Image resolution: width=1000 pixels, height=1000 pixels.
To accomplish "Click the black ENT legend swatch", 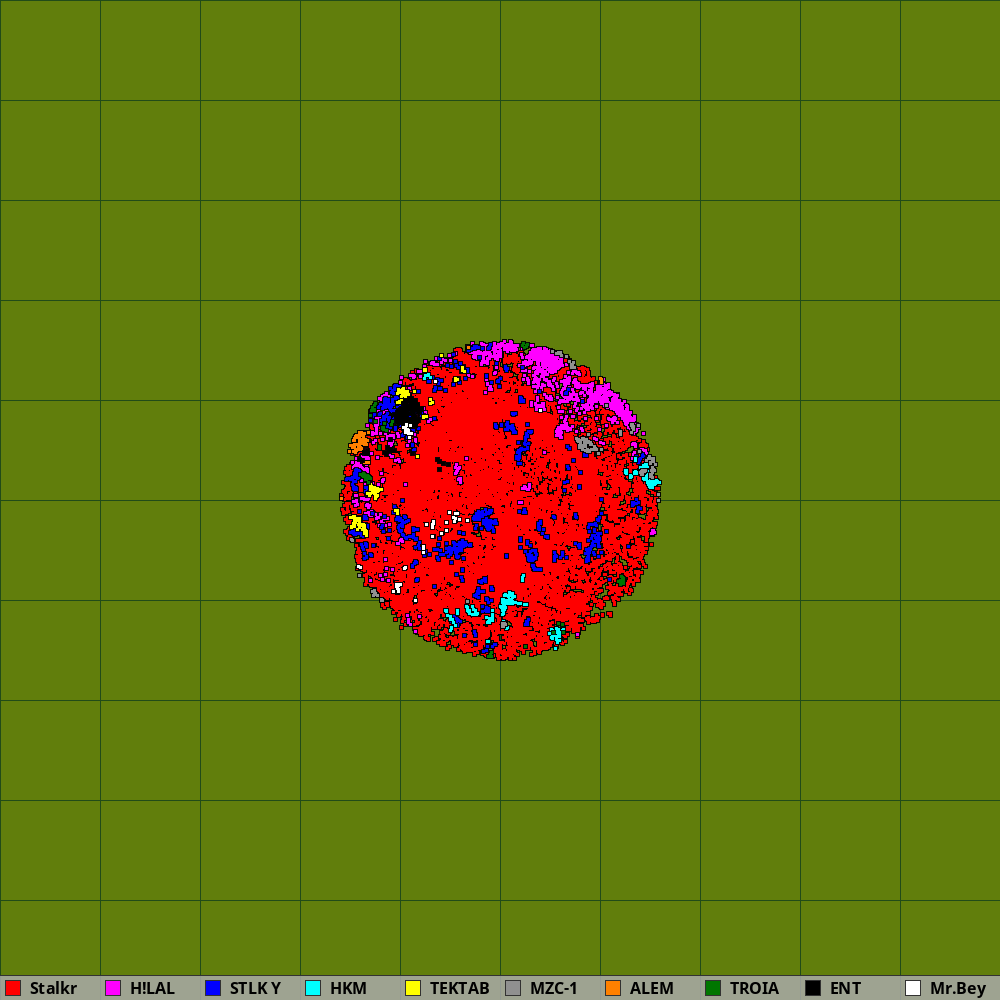I will point(813,988).
